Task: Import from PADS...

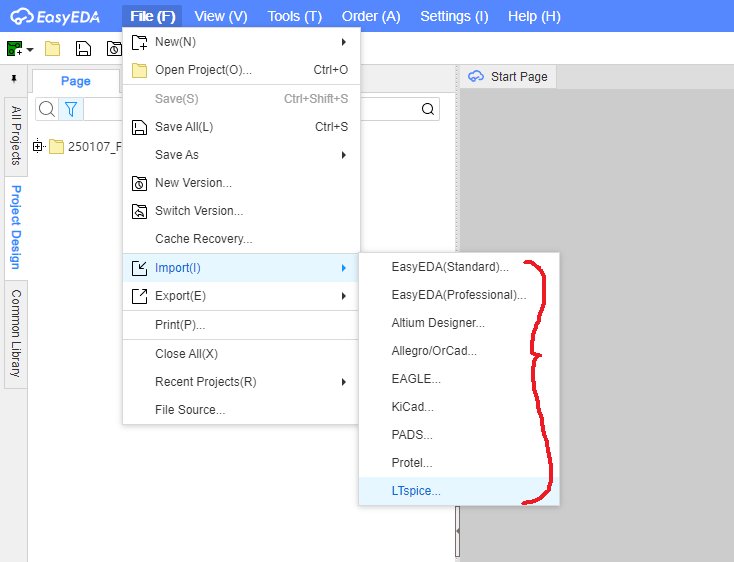Action: (x=459, y=435)
